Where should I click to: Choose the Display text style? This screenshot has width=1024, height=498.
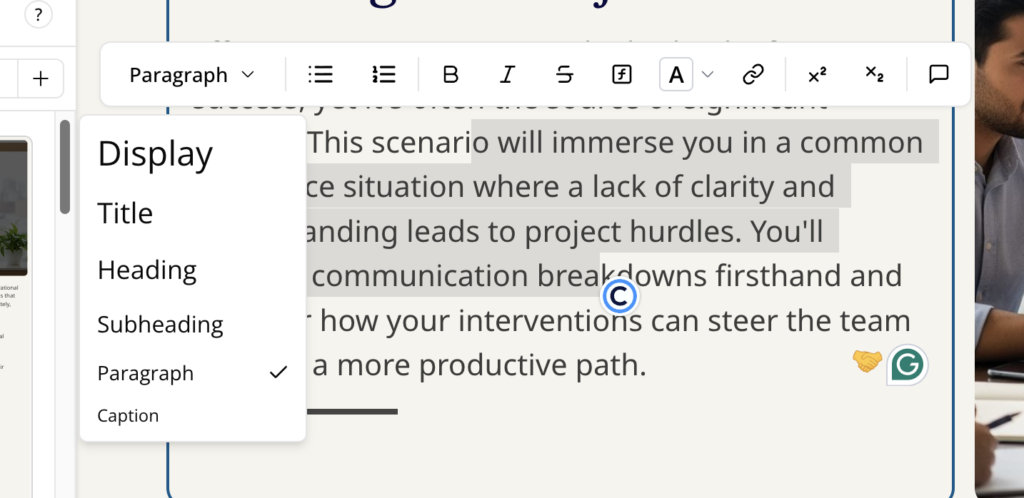155,154
